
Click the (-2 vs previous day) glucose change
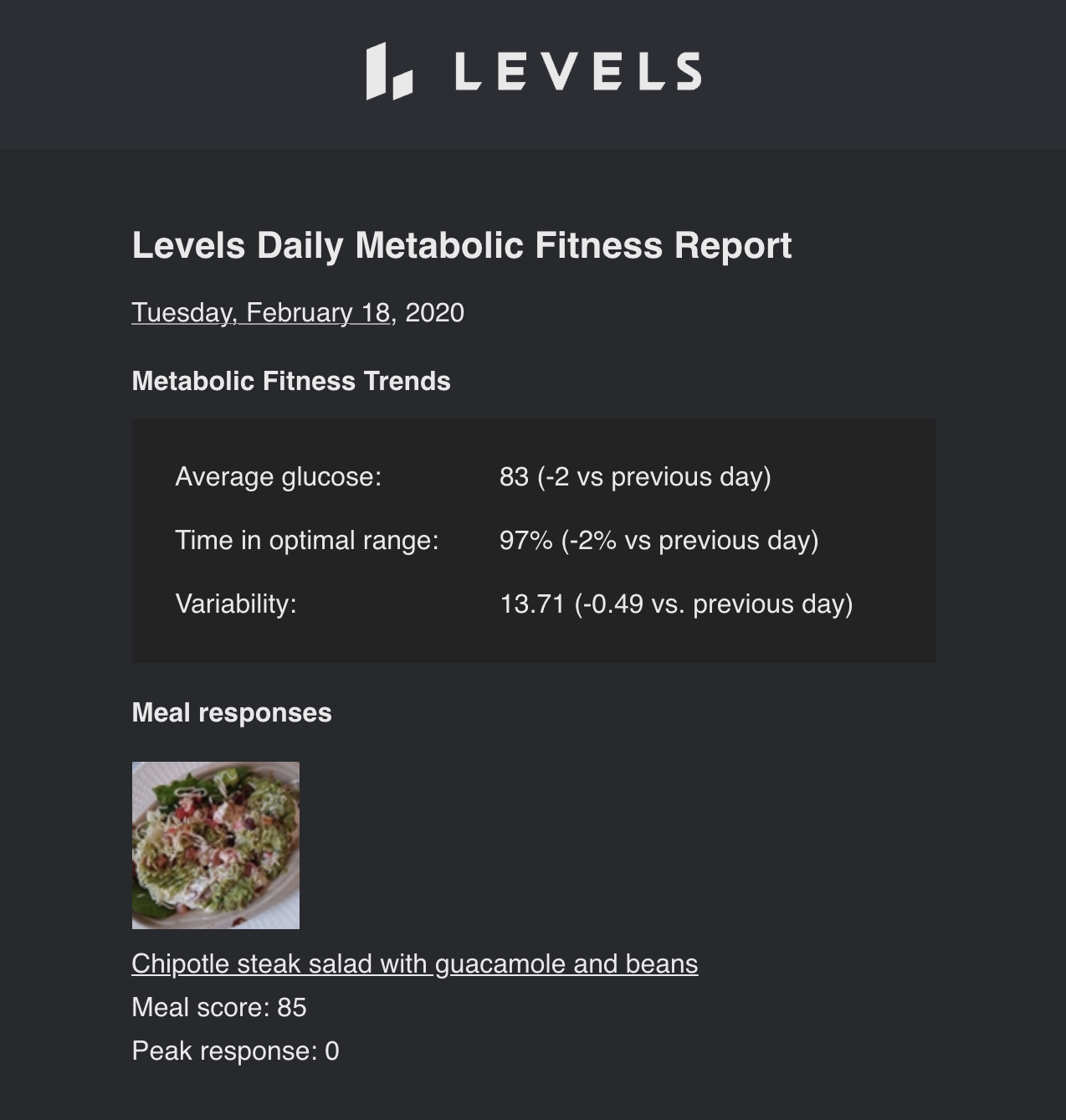click(654, 476)
